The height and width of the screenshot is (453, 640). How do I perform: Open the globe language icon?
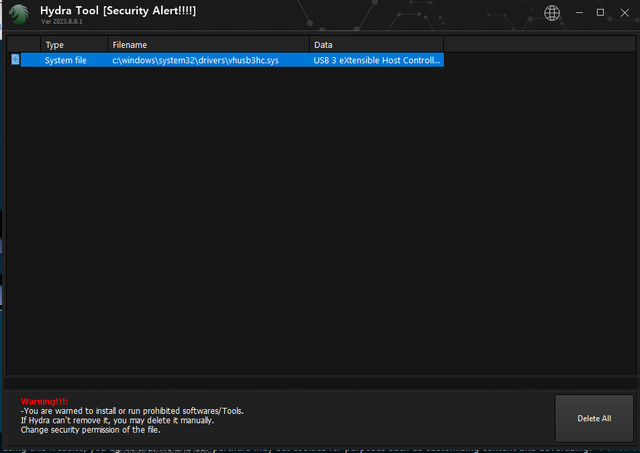coord(552,13)
